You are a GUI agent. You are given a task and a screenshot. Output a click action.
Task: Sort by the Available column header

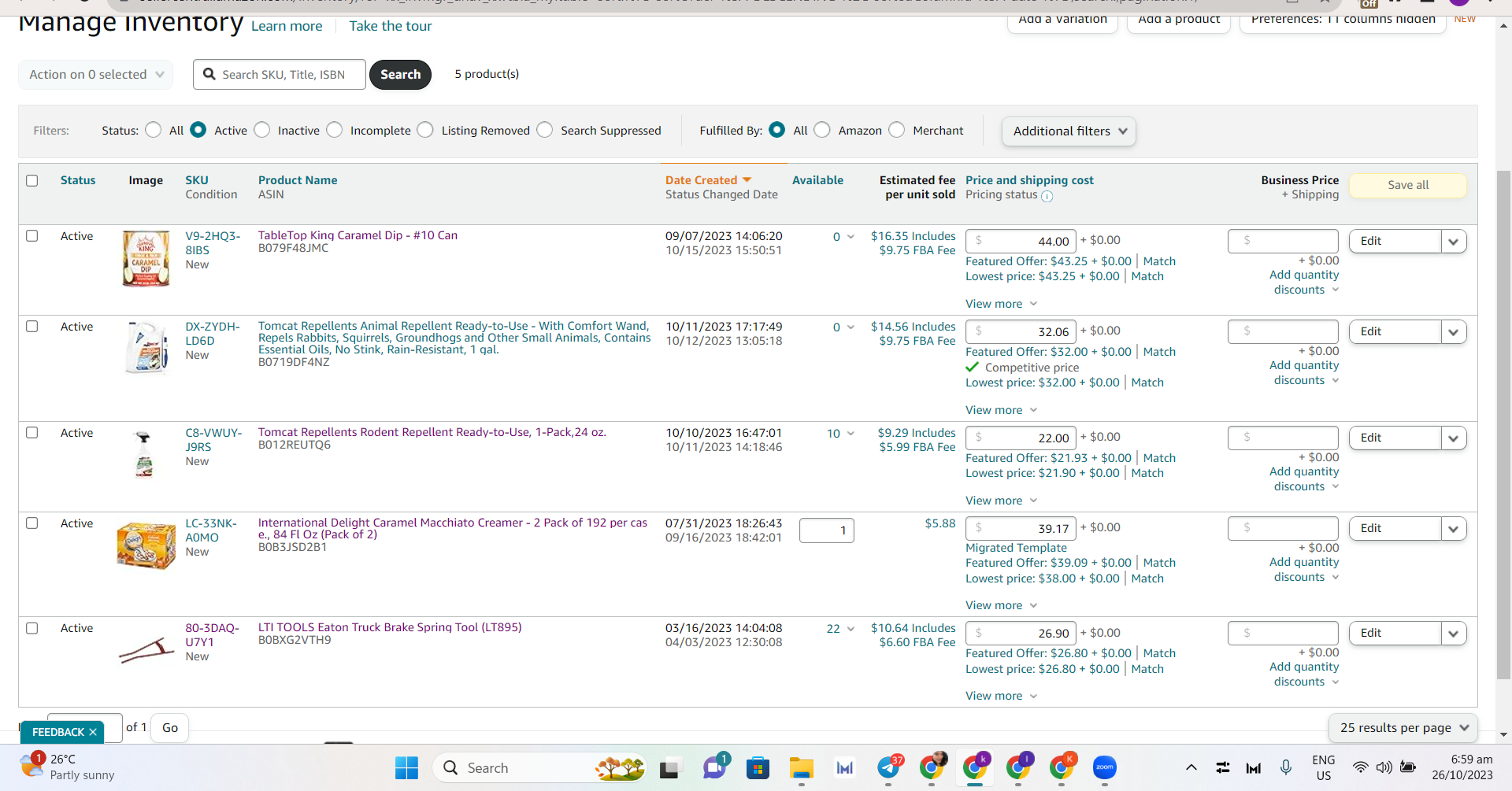(x=817, y=180)
